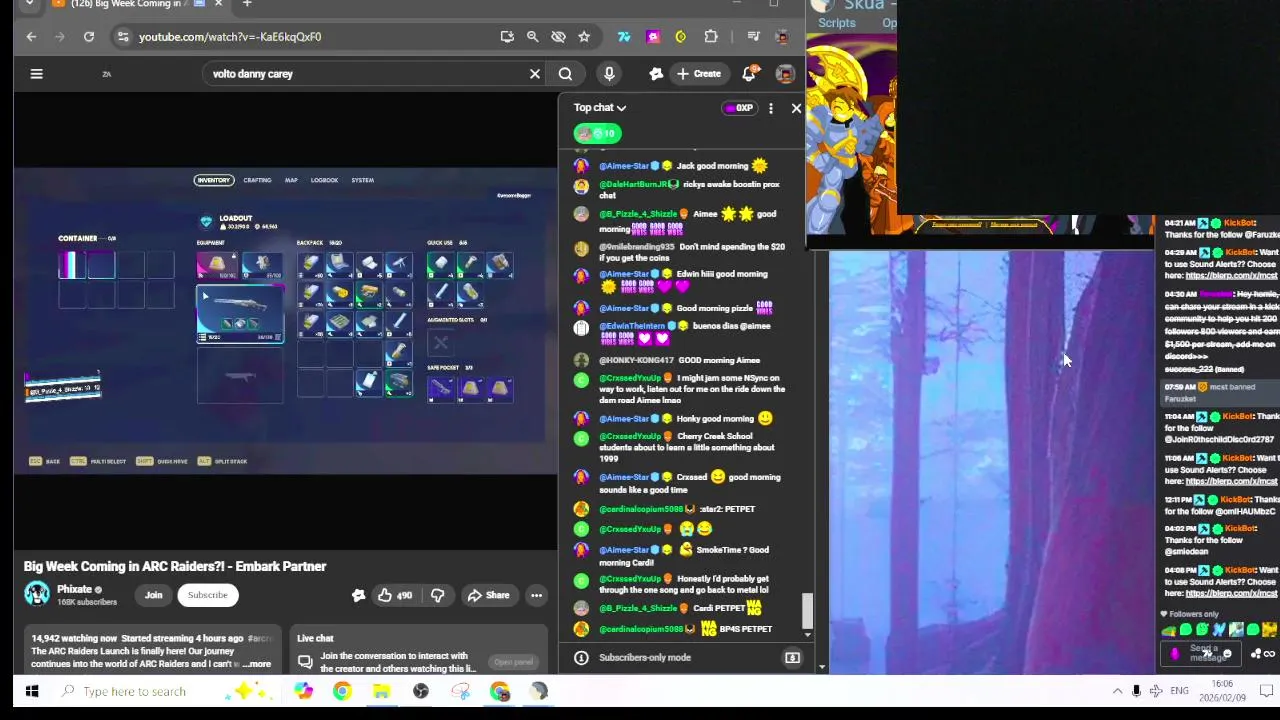Click the Open panel button in Live chat

513,662
